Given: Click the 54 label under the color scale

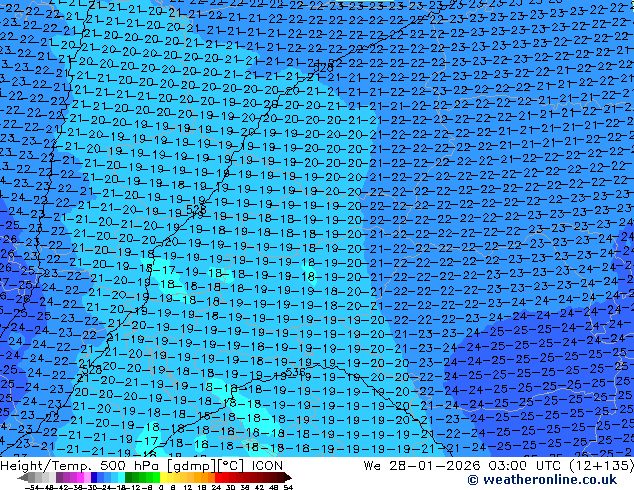Looking at the screenshot, I should (x=288, y=487).
